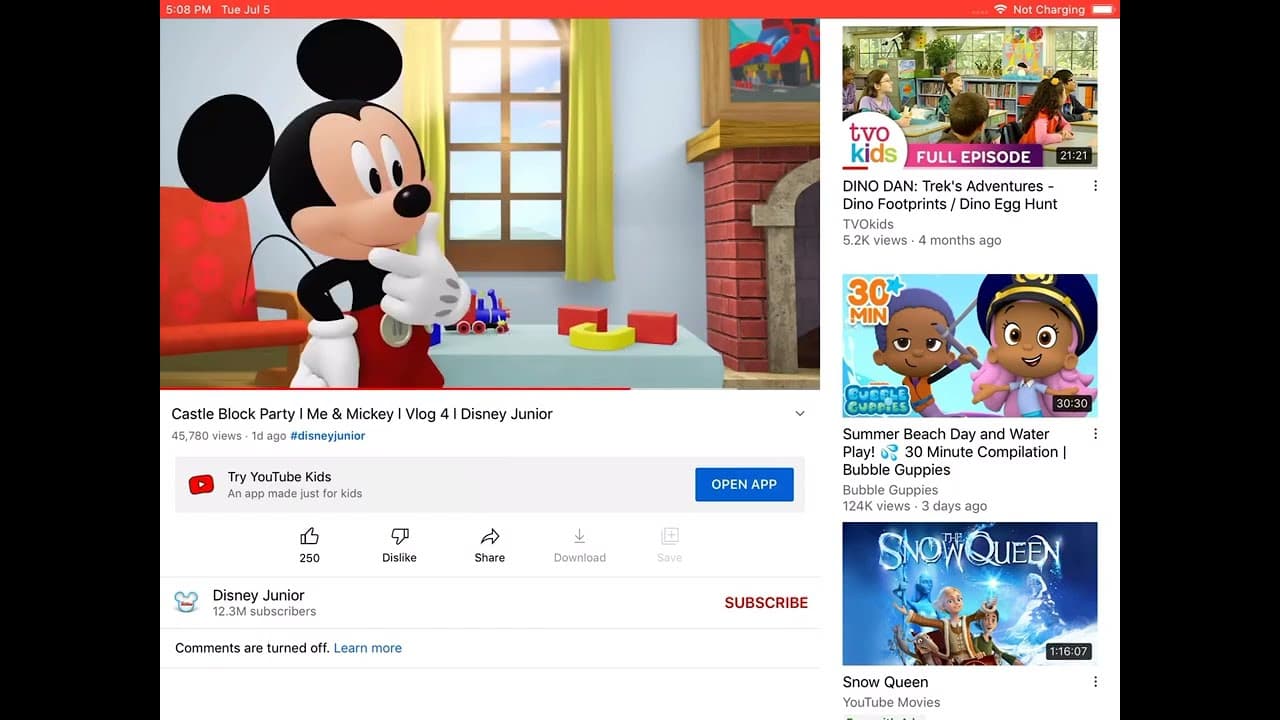Tap the 5:08 PM status bar time

click(x=189, y=9)
